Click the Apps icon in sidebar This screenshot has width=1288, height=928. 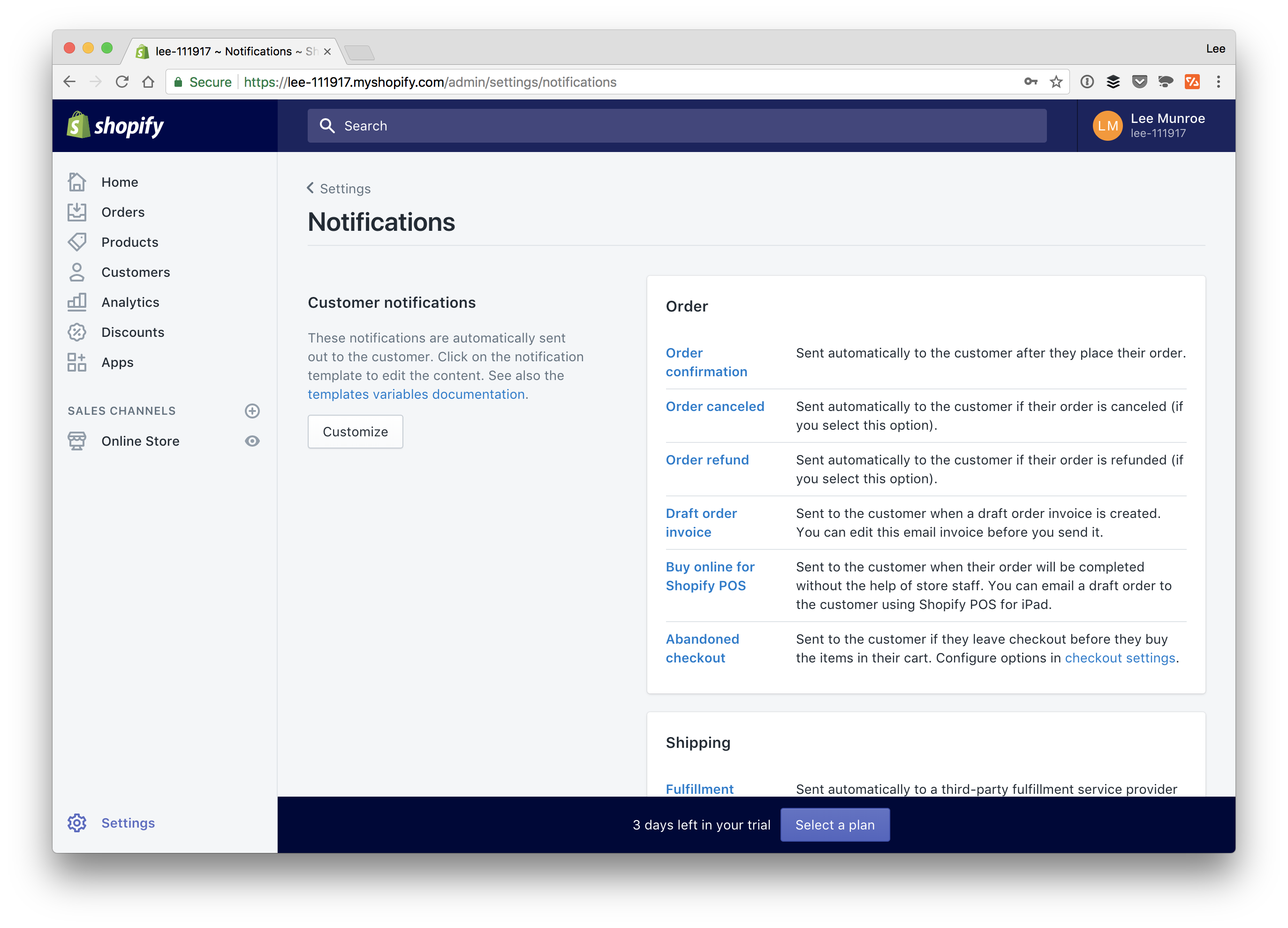pos(78,362)
